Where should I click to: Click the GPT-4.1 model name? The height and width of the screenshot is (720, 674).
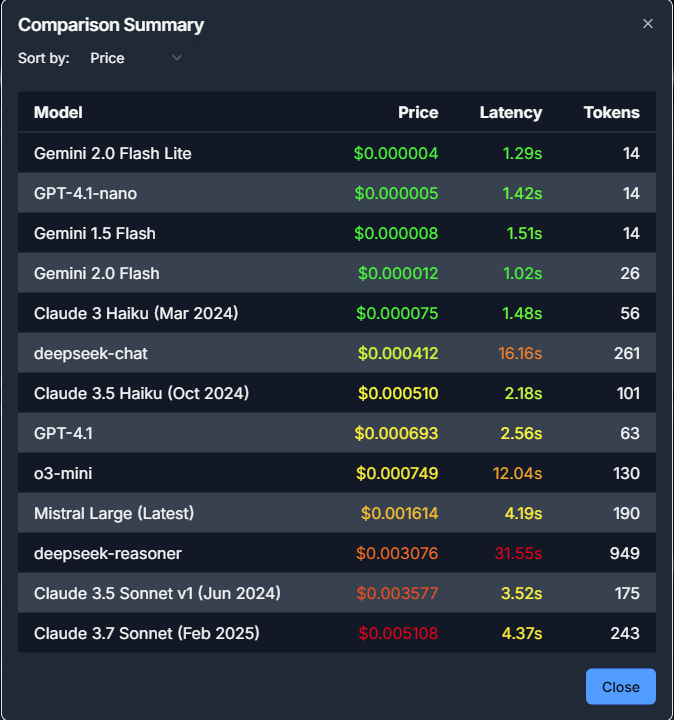[x=63, y=433]
